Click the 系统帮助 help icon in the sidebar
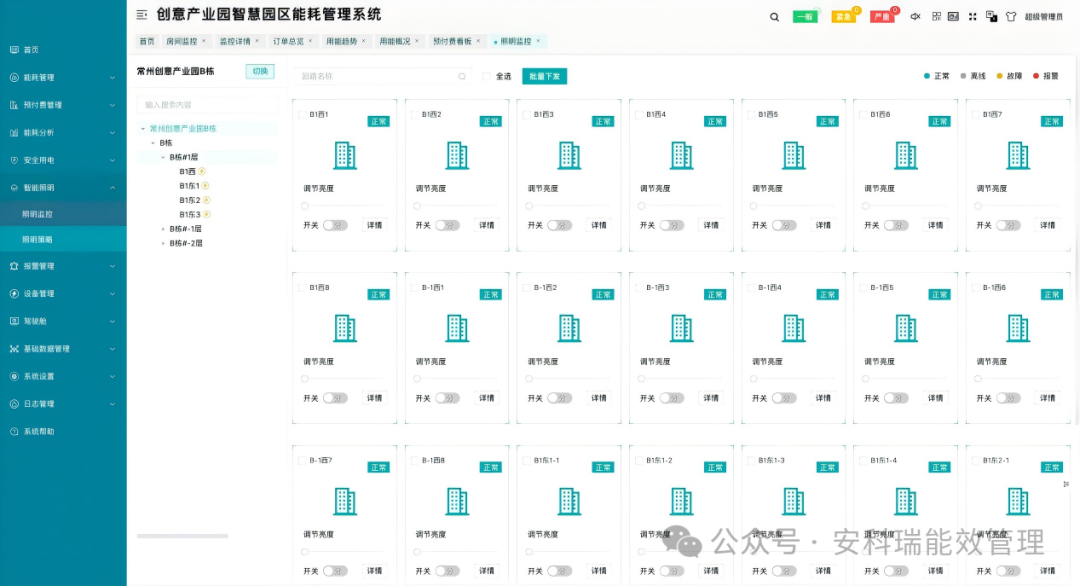 pyautogui.click(x=14, y=431)
